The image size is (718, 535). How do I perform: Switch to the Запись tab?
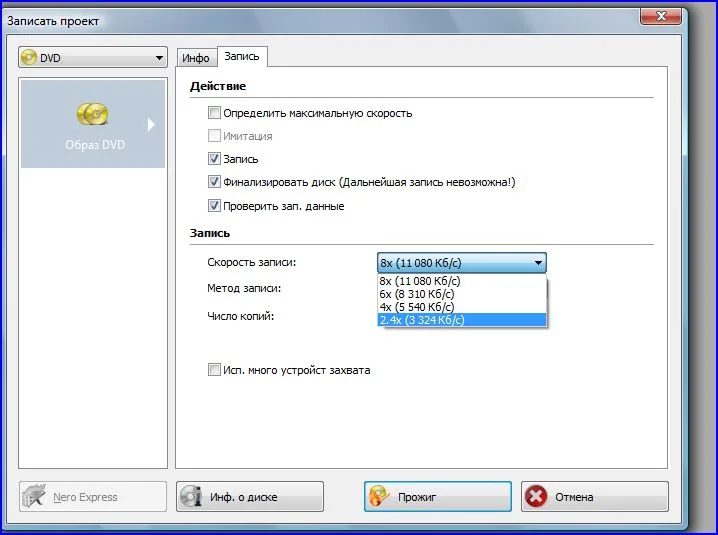coord(242,56)
